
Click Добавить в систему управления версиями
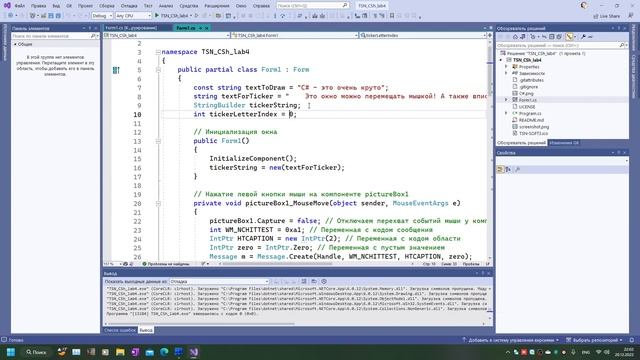(x=511, y=340)
